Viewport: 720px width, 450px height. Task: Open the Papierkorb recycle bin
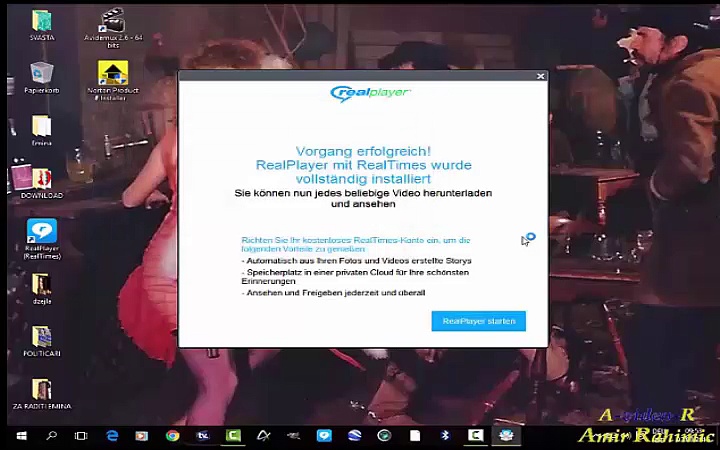tap(42, 74)
